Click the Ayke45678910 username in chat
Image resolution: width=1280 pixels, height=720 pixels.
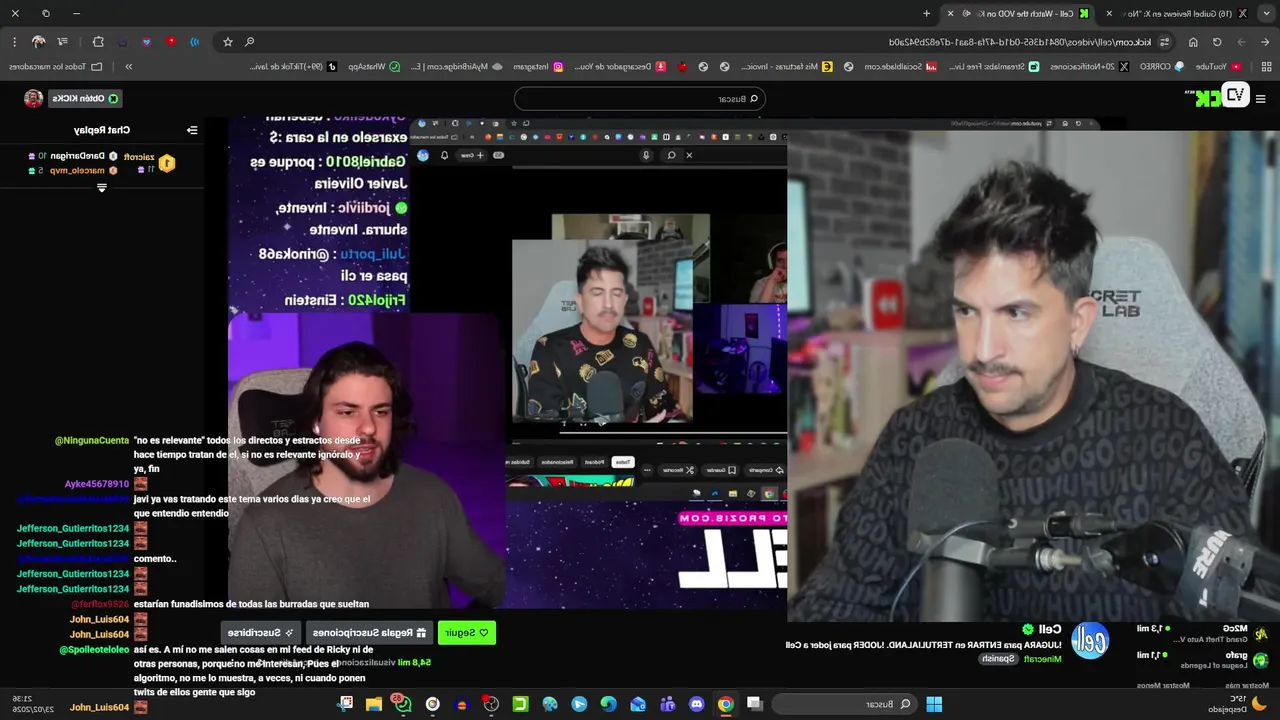click(97, 484)
